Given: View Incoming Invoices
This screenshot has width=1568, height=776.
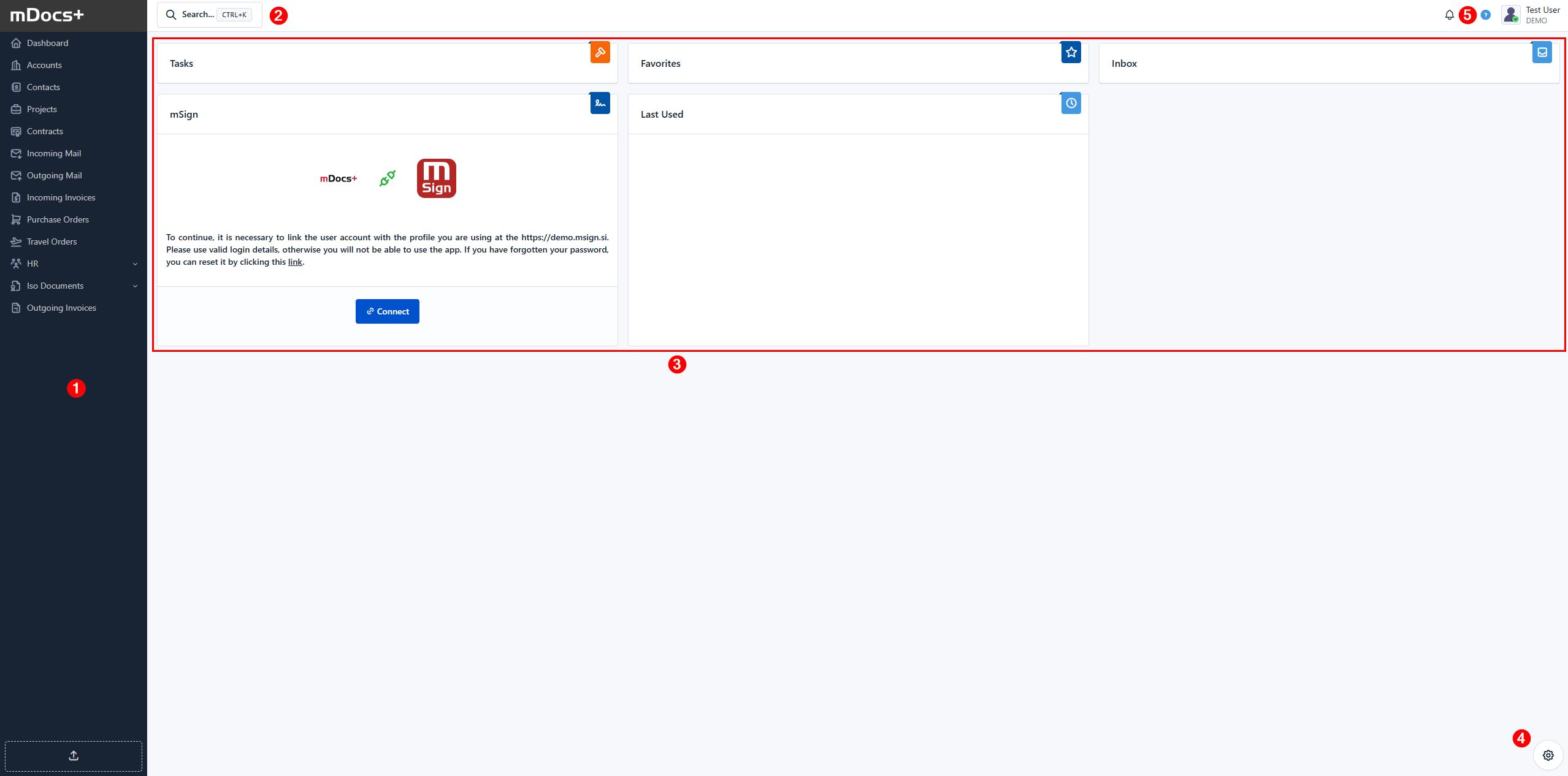Looking at the screenshot, I should tap(74, 197).
